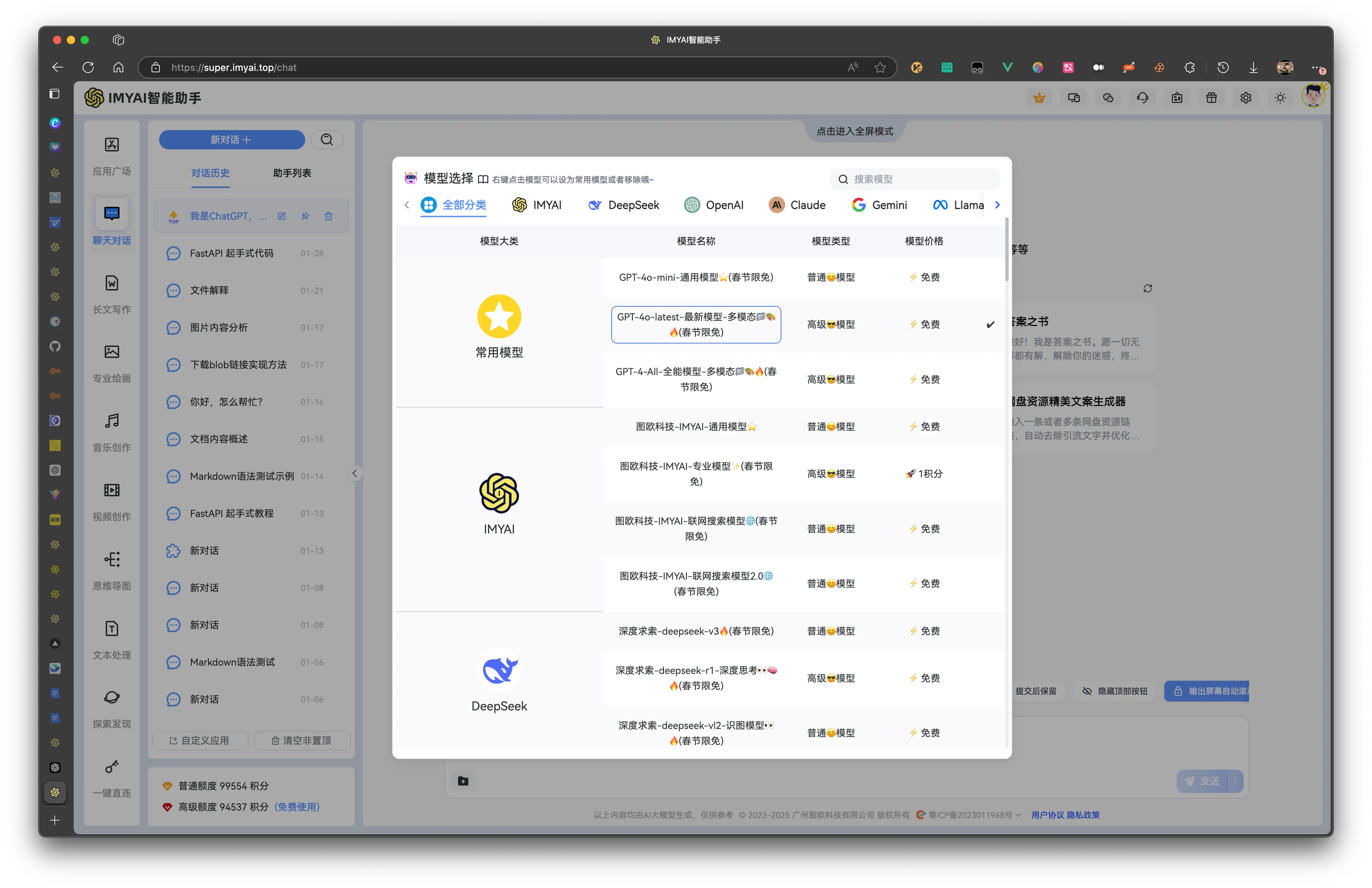
Task: Click the file upload icon in input area
Action: 463,781
